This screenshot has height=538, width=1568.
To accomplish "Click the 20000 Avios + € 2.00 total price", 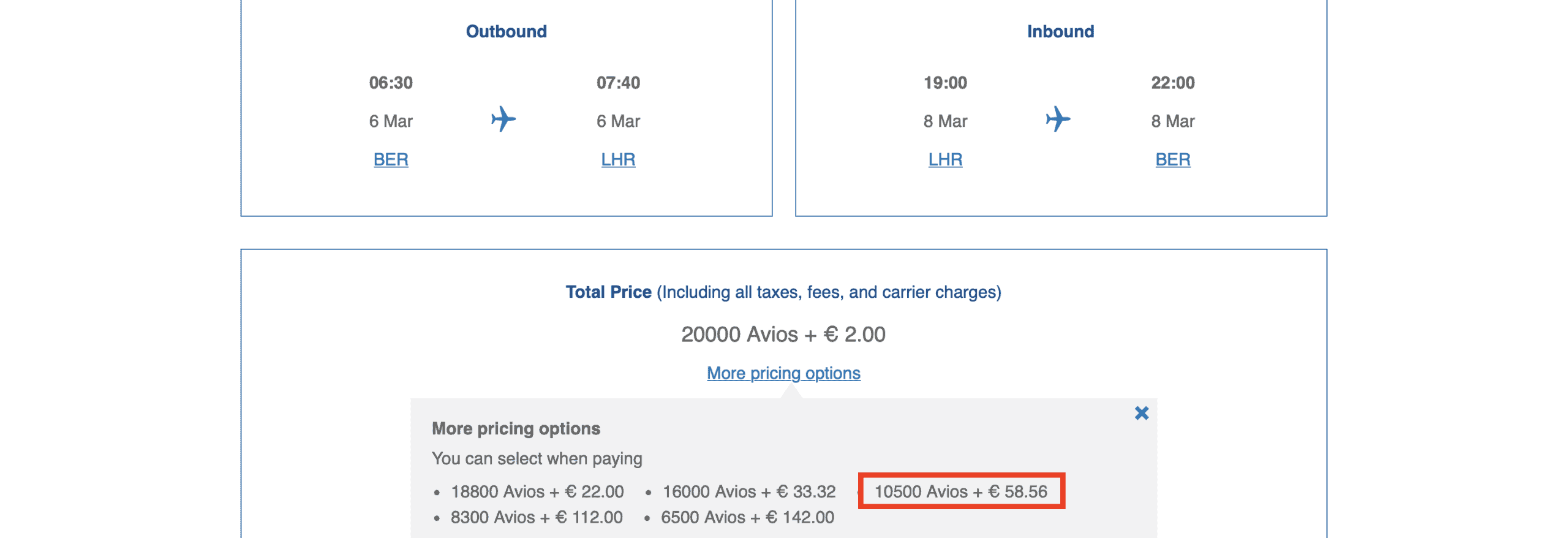I will [783, 335].
